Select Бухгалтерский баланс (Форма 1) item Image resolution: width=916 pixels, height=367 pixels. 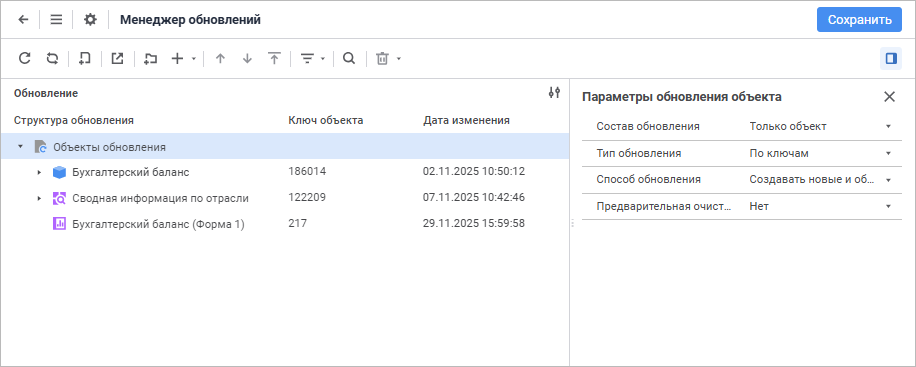pyautogui.click(x=158, y=223)
